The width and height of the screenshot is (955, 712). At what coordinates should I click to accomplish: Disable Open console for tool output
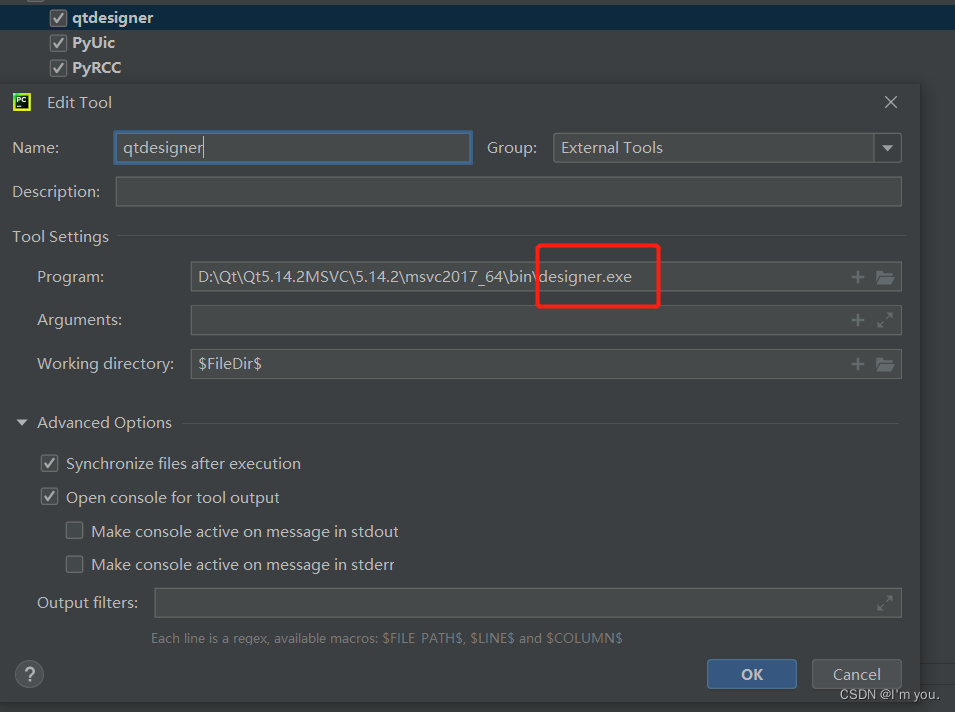click(x=49, y=496)
